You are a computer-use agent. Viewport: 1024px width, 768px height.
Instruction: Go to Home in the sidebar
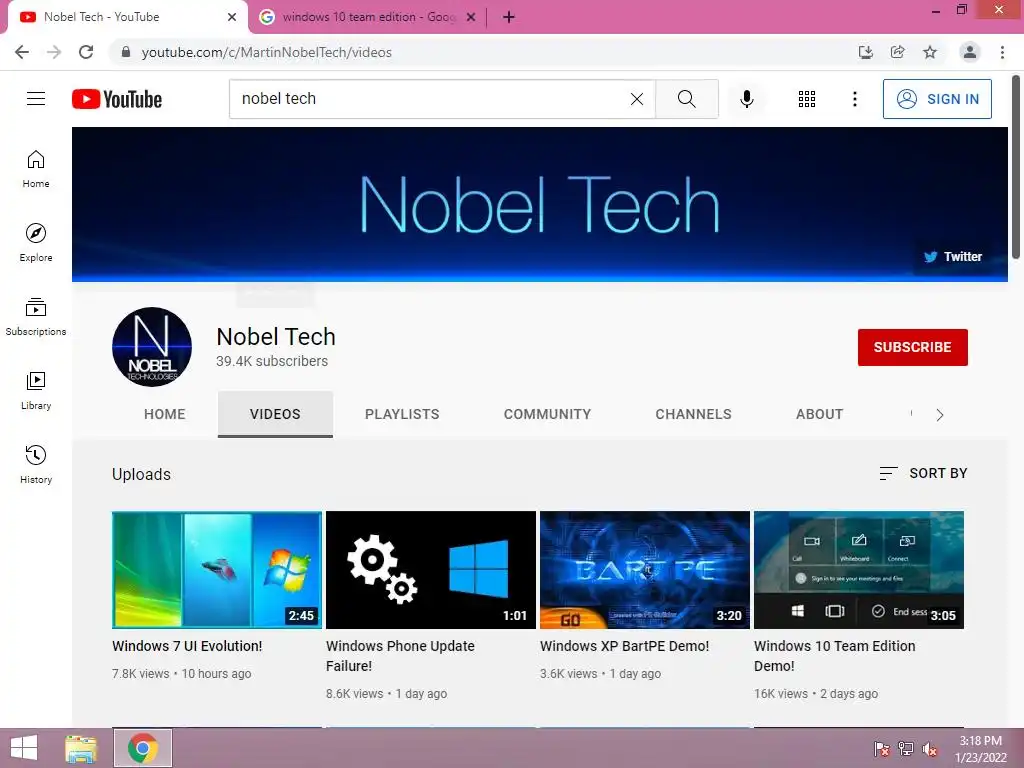pos(36,168)
